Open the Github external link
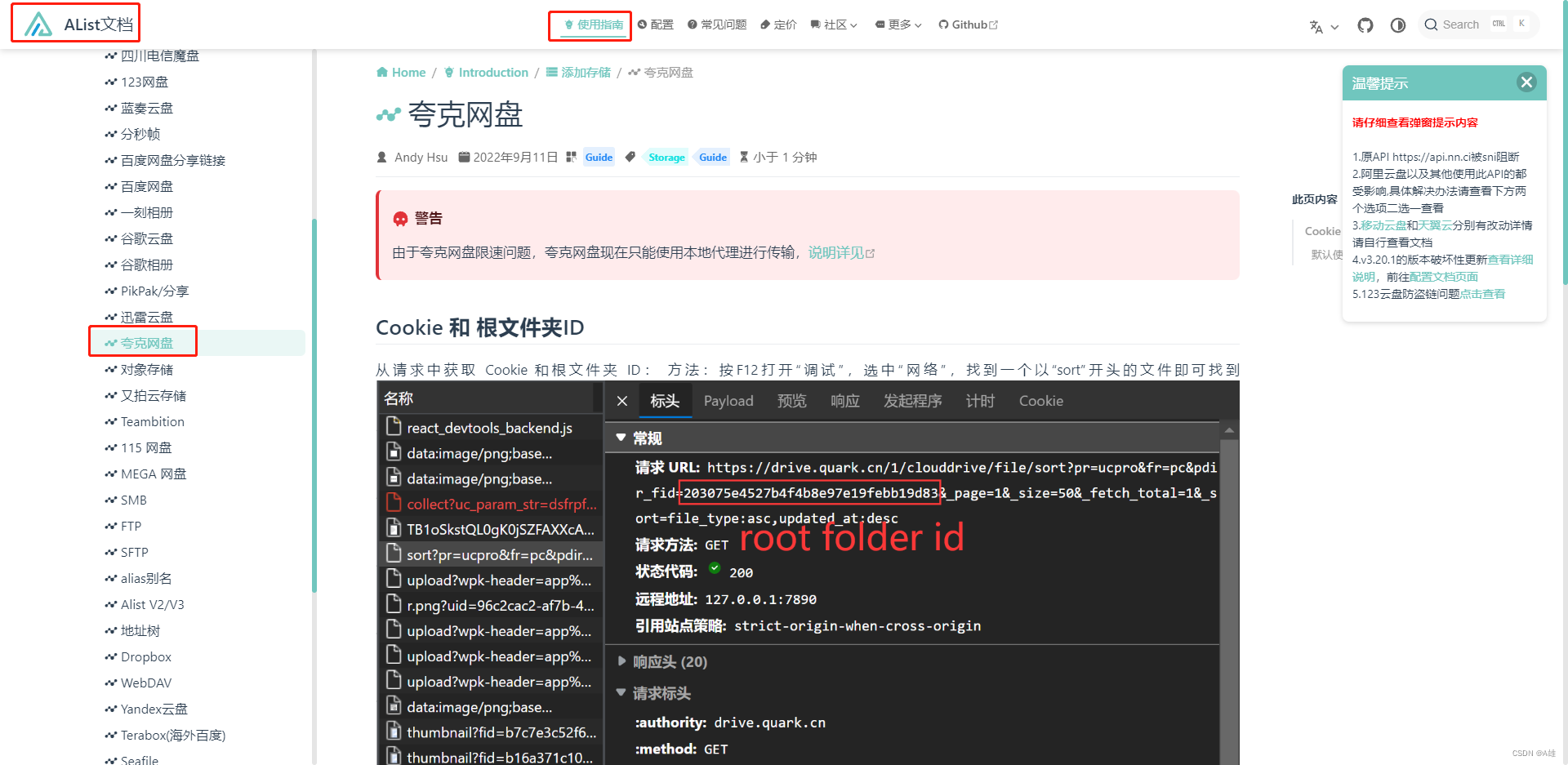The width and height of the screenshot is (1568, 765). point(968,25)
